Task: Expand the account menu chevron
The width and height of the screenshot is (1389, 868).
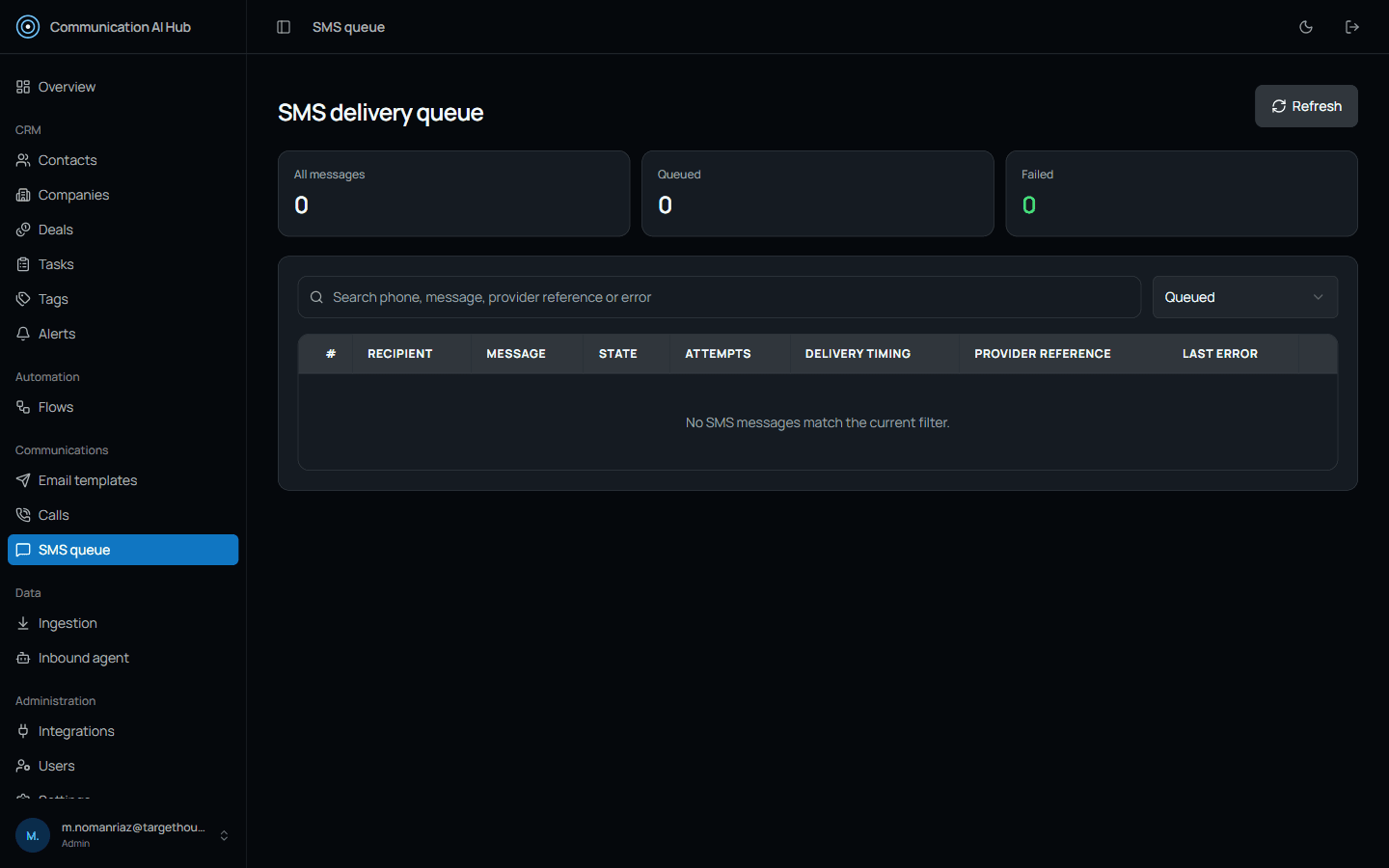Action: click(x=224, y=835)
